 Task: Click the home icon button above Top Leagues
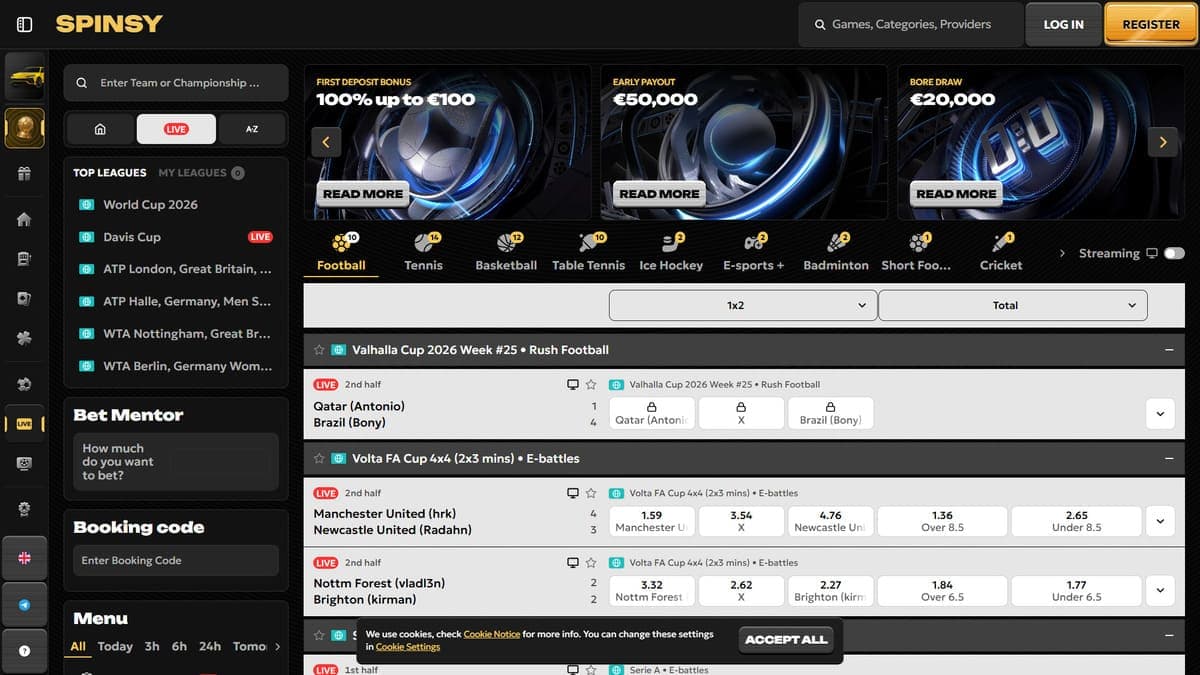[100, 129]
